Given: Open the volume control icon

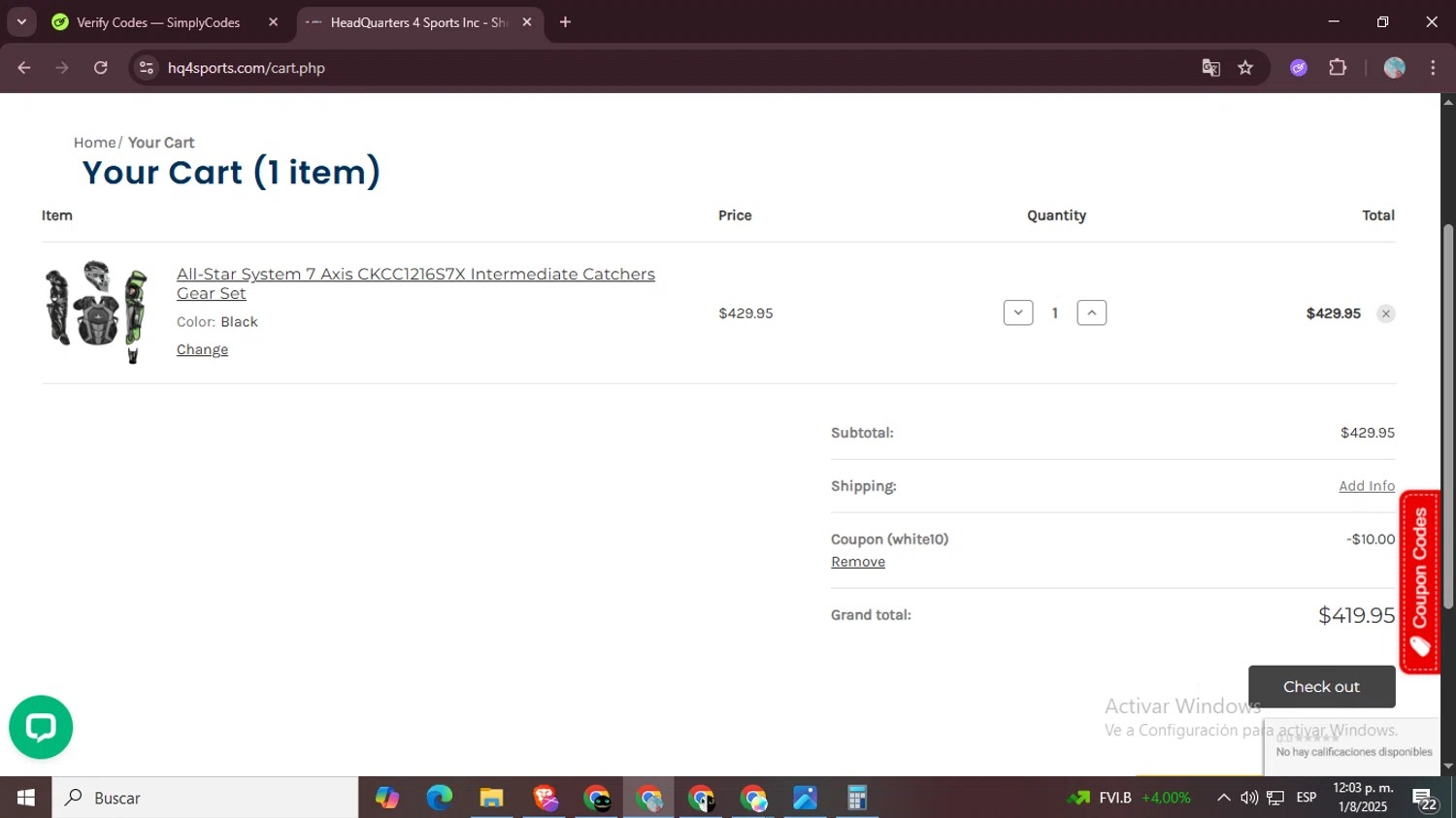Looking at the screenshot, I should coord(1249,798).
